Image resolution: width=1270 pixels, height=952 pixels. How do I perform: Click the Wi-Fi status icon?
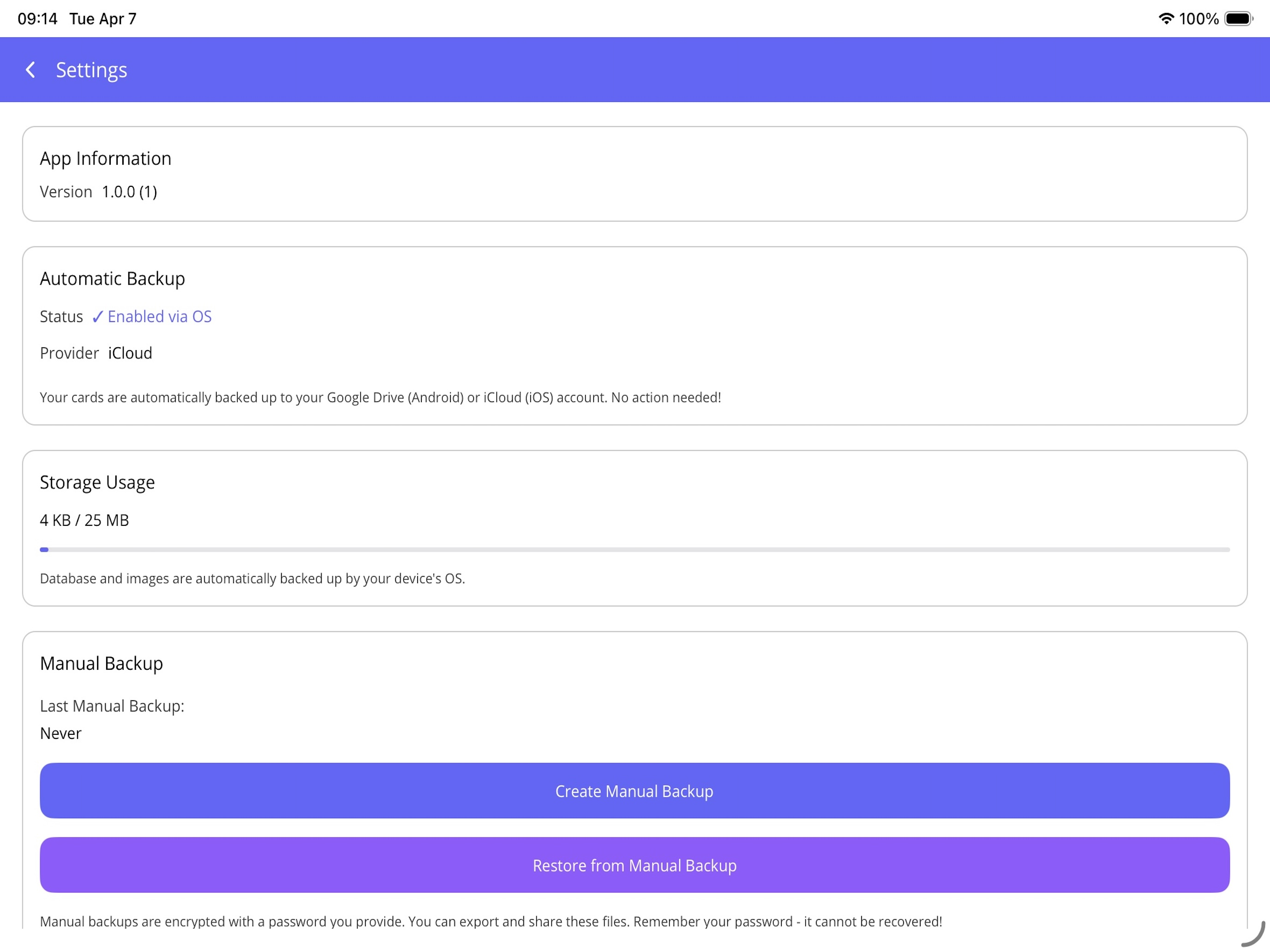click(x=1166, y=18)
